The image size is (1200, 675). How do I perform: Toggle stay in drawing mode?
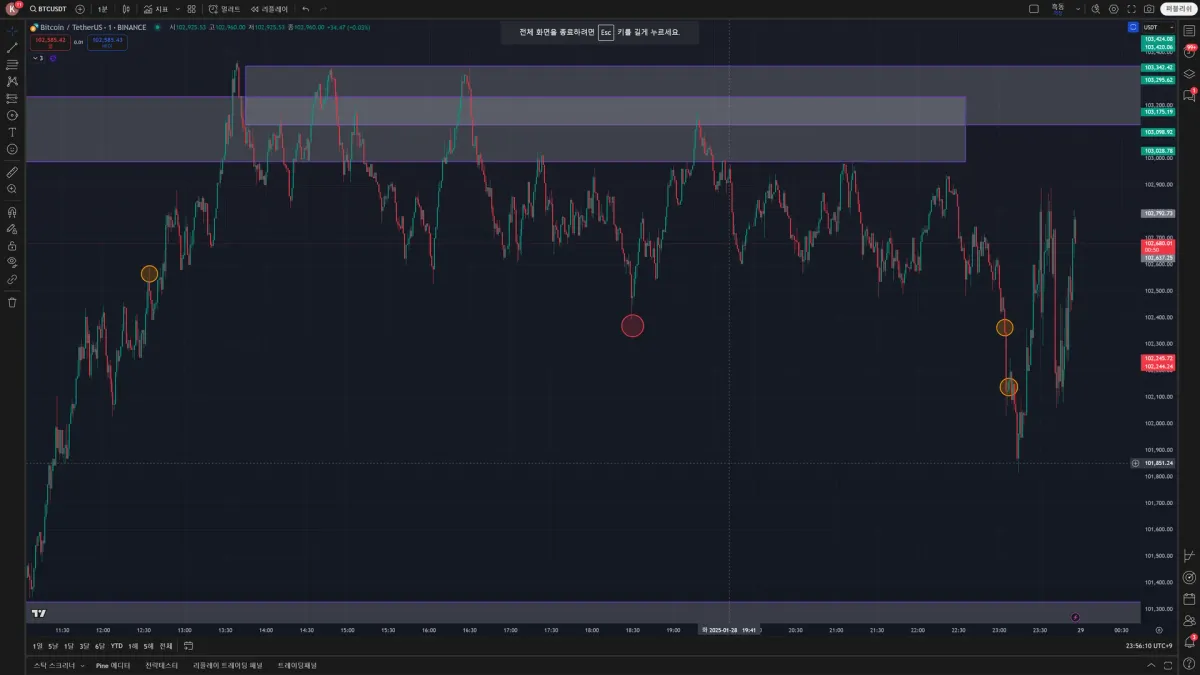tap(12, 228)
